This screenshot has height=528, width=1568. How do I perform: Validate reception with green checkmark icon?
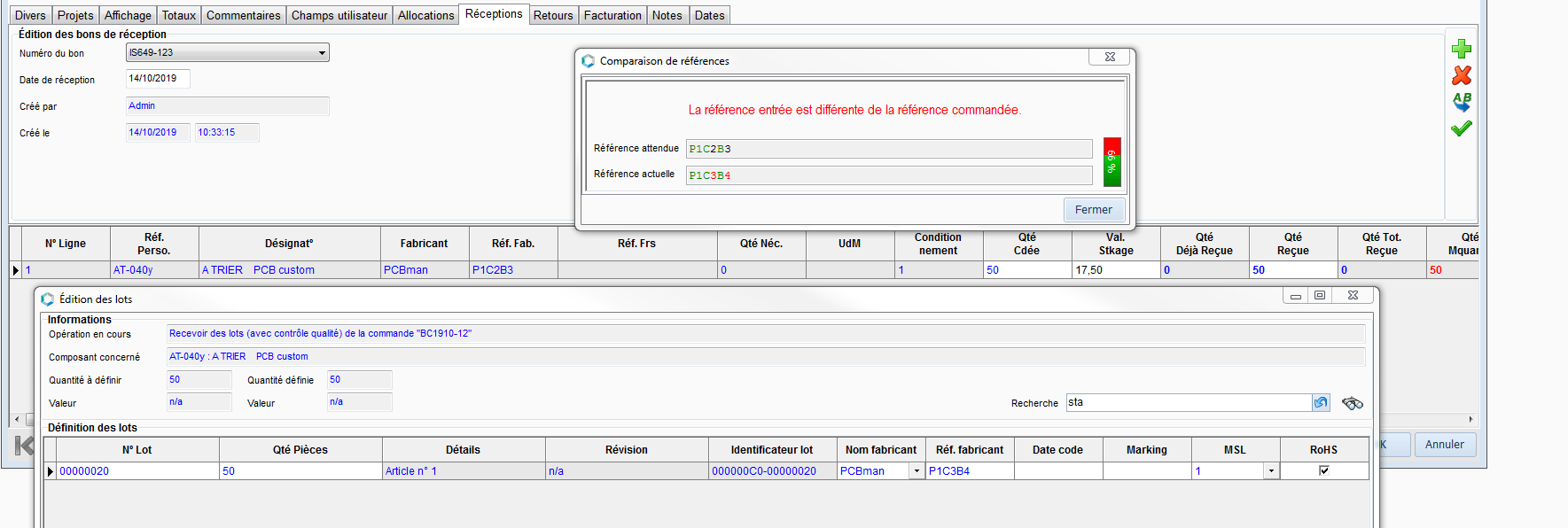click(x=1461, y=128)
